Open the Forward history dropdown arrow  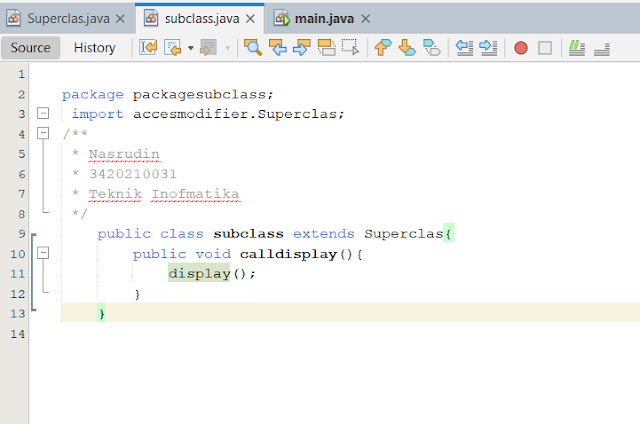228,48
